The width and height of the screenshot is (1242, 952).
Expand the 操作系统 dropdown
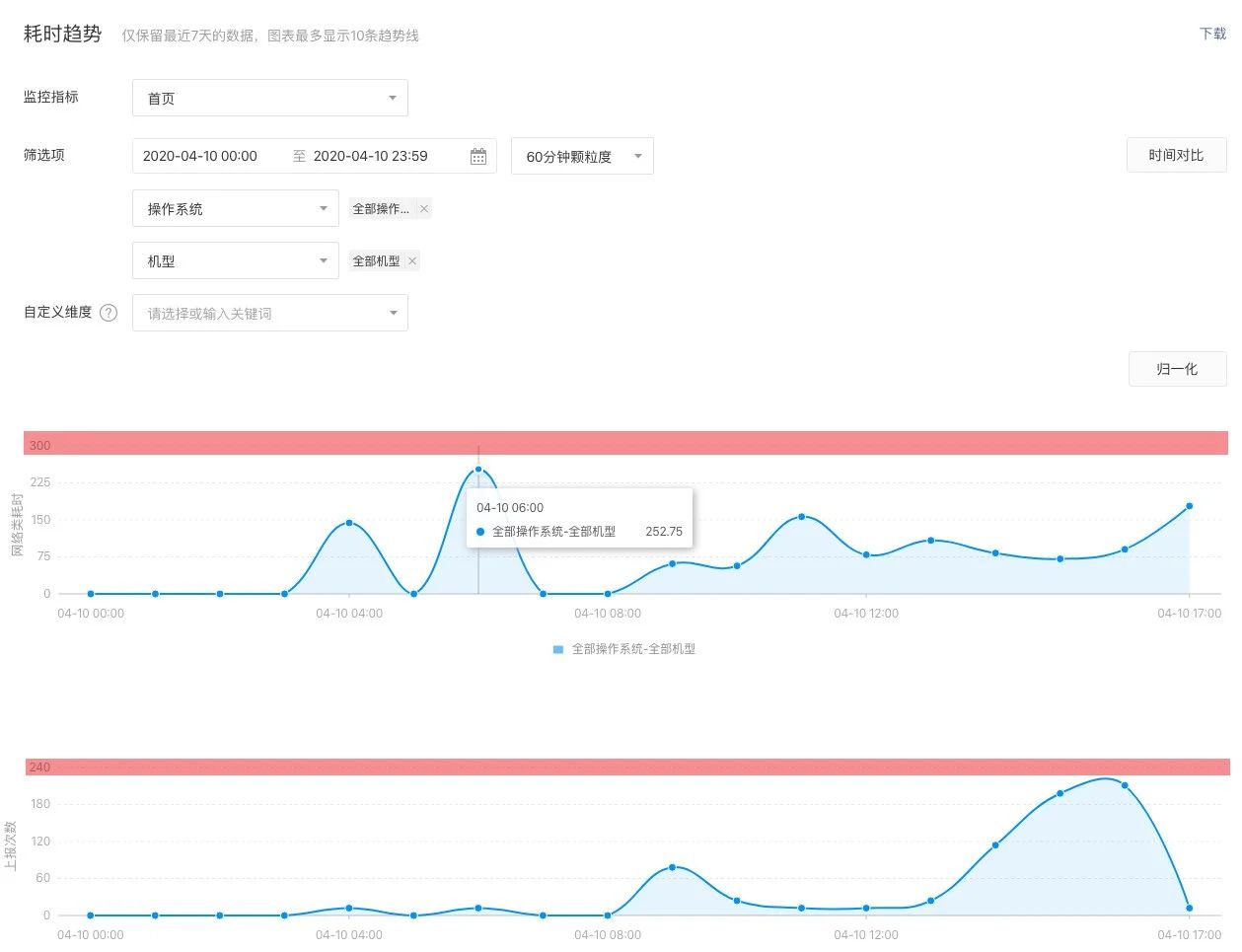[x=236, y=208]
